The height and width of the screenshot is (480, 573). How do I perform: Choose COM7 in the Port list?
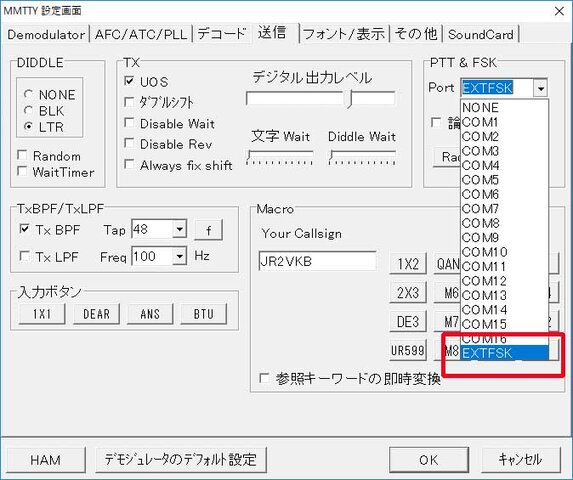pos(504,208)
